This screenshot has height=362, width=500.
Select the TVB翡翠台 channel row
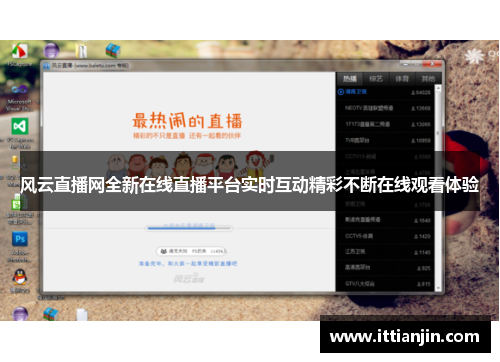point(385,140)
